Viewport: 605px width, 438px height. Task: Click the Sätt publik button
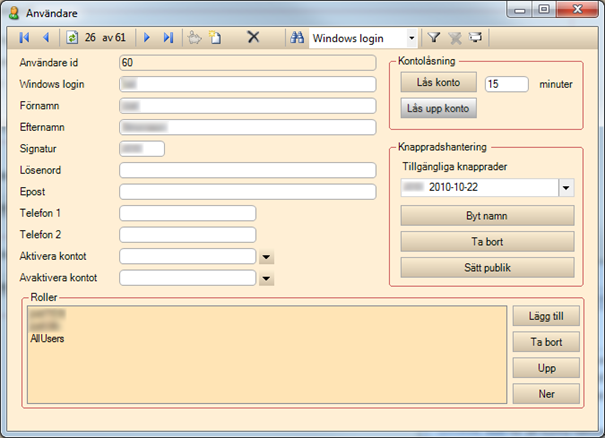click(487, 267)
